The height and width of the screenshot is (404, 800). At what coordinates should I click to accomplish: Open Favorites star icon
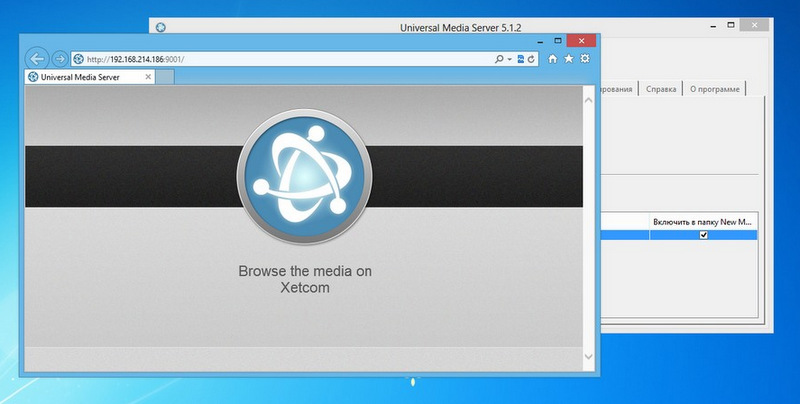(568, 59)
